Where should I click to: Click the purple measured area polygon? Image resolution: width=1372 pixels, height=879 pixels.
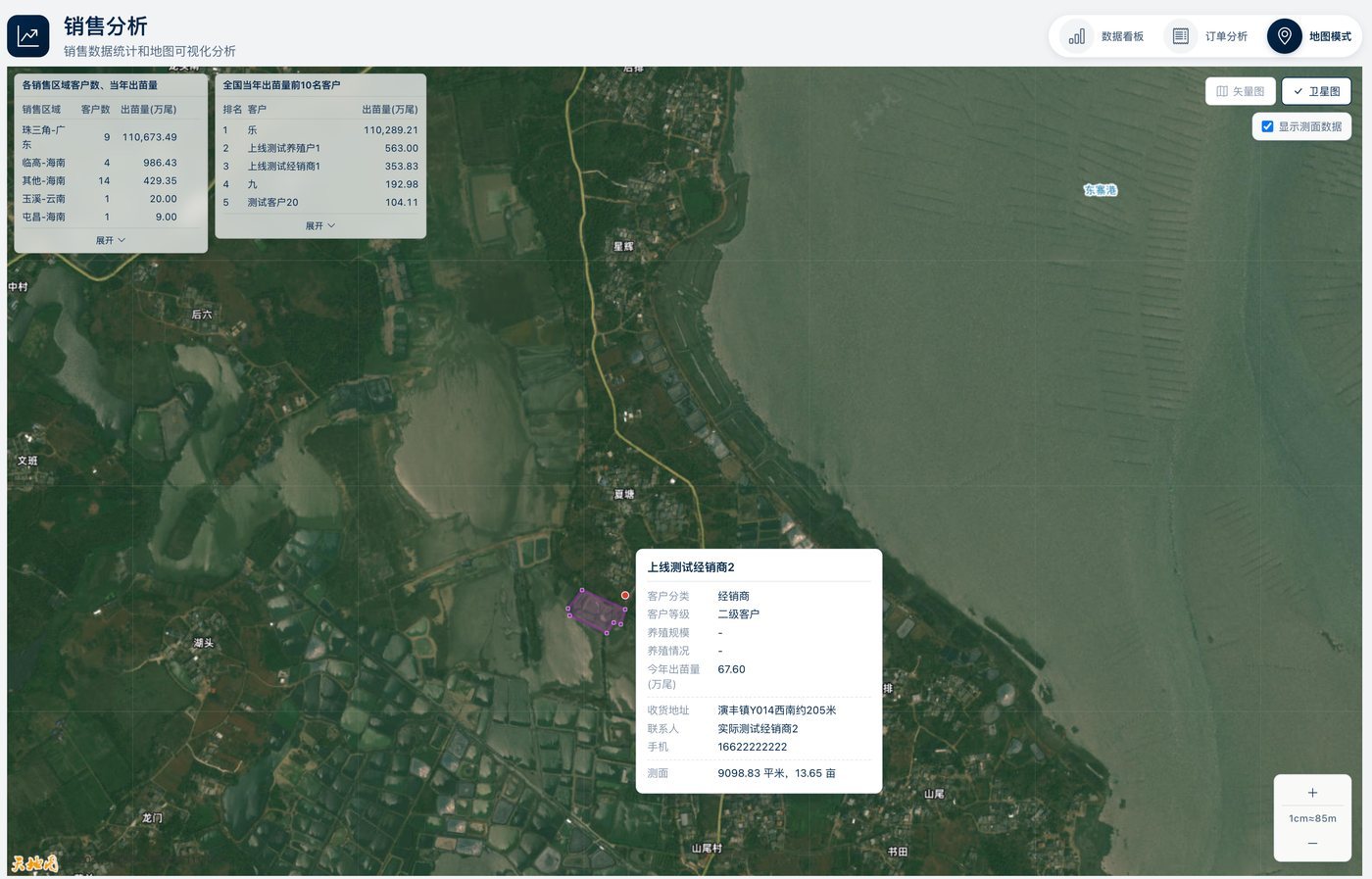pyautogui.click(x=596, y=610)
